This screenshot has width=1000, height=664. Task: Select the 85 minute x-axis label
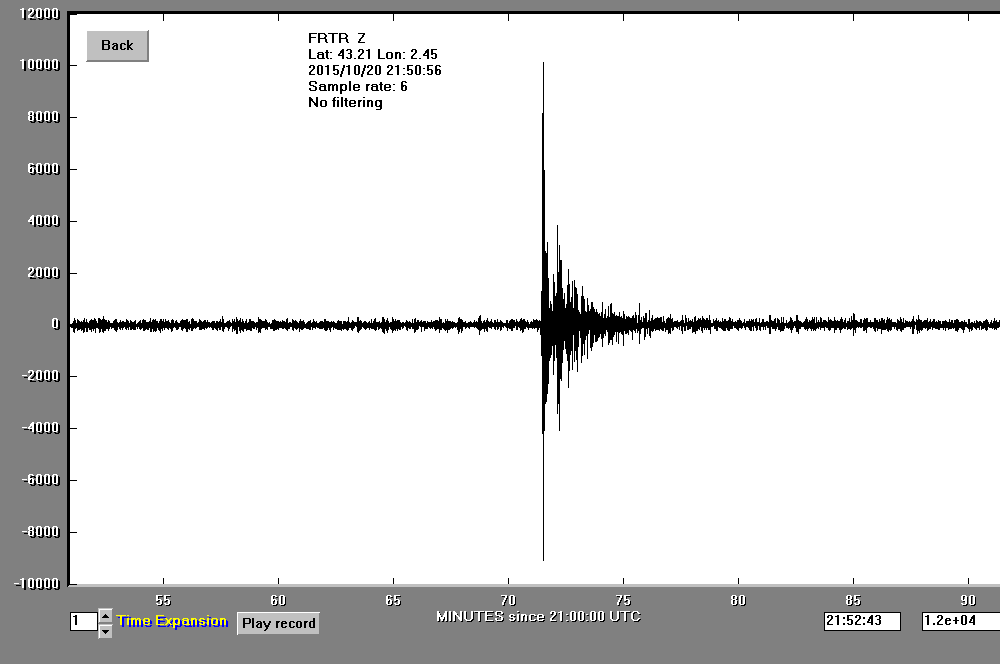pos(853,600)
